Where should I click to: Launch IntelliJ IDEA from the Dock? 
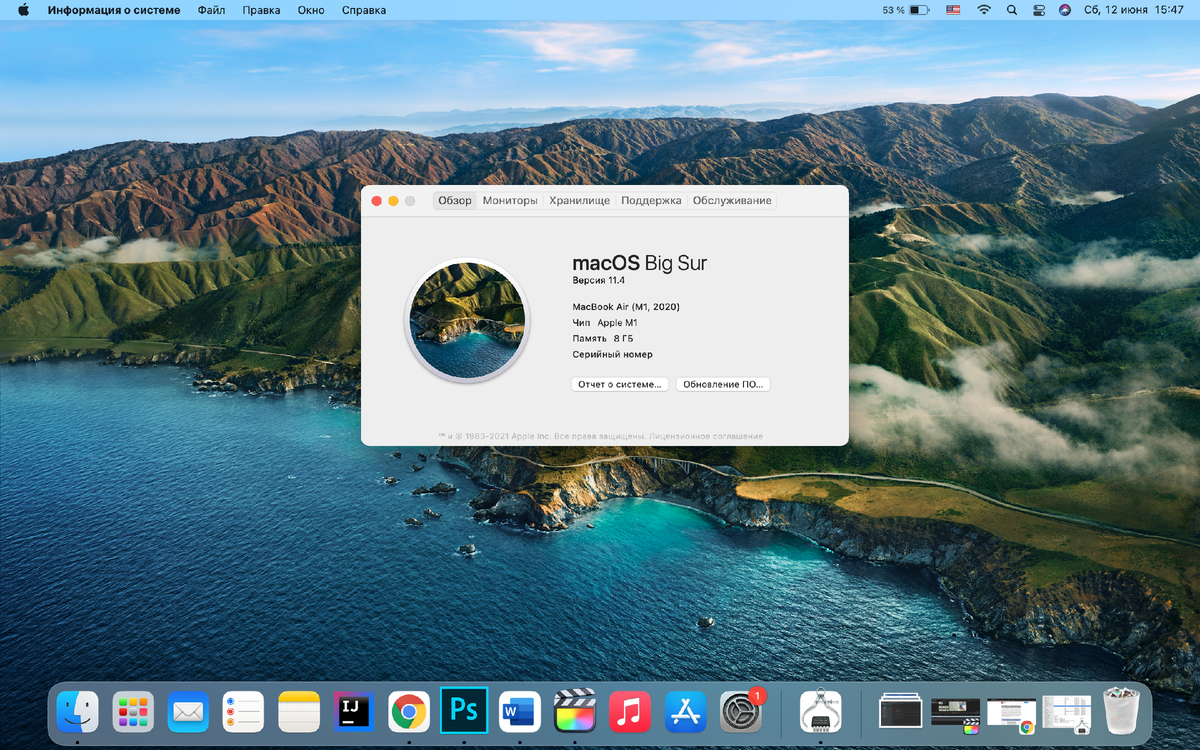(x=353, y=711)
